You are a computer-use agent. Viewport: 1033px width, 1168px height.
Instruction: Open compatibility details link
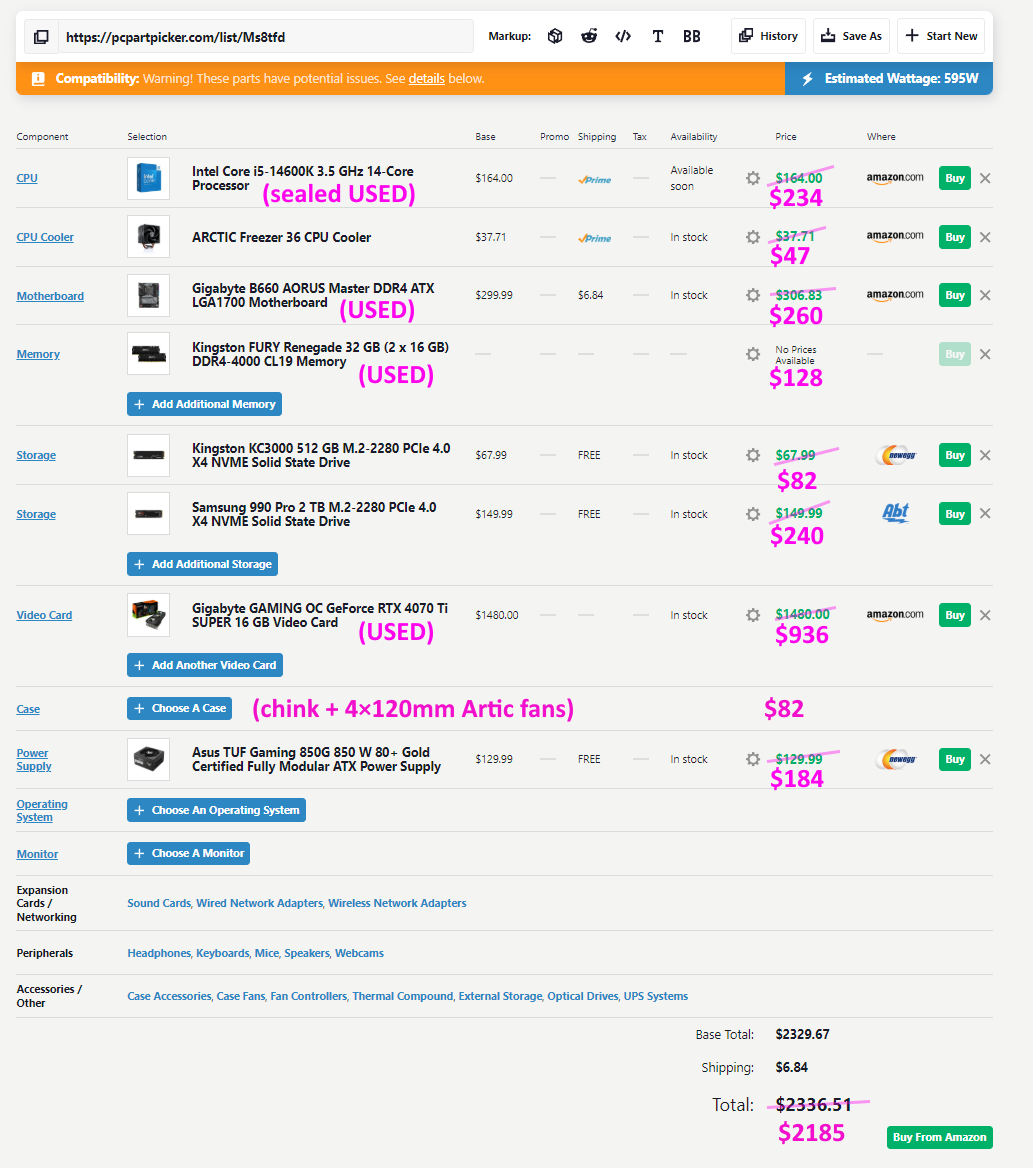(x=427, y=78)
